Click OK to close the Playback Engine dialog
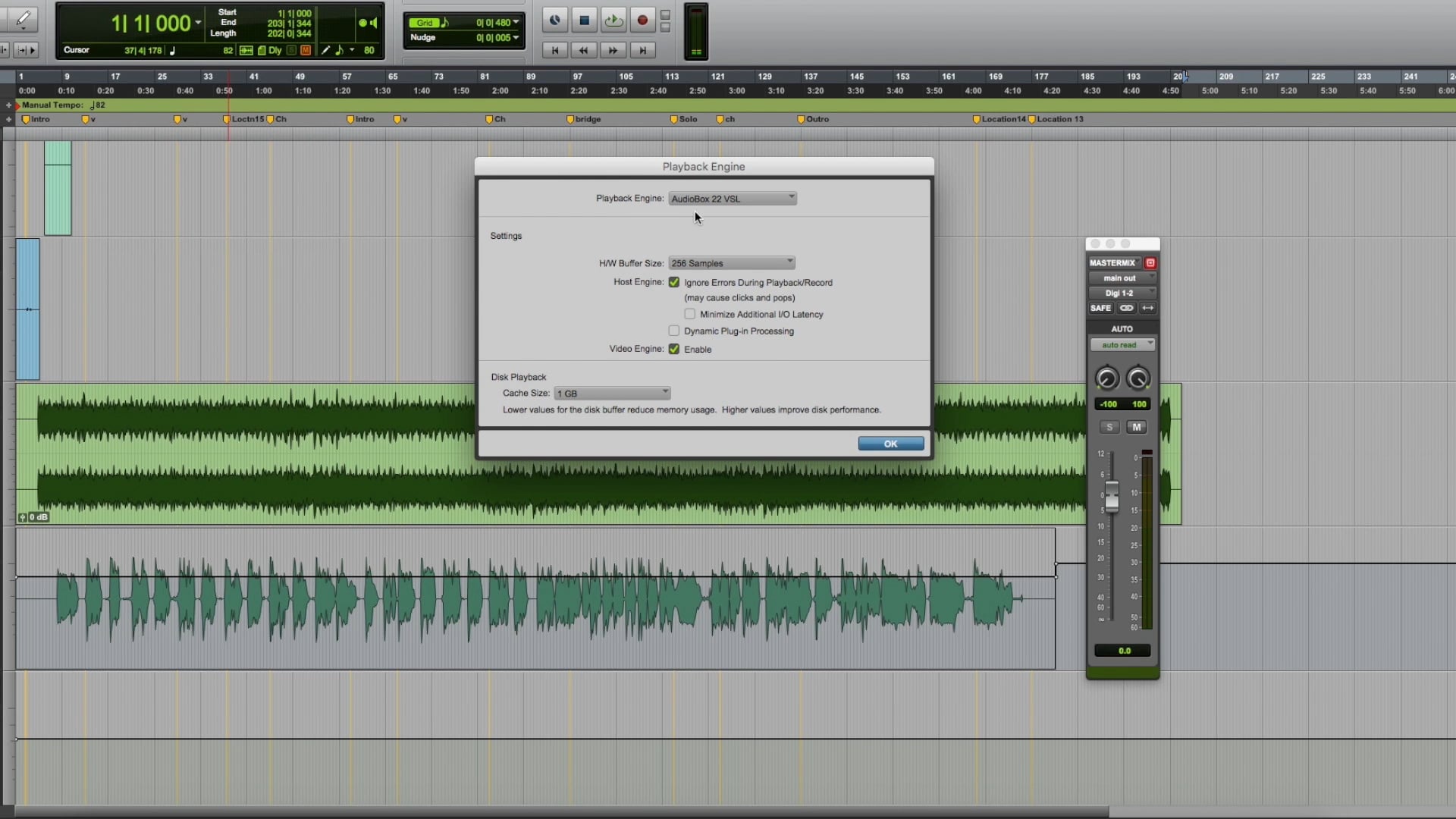The image size is (1456, 819). coord(890,443)
